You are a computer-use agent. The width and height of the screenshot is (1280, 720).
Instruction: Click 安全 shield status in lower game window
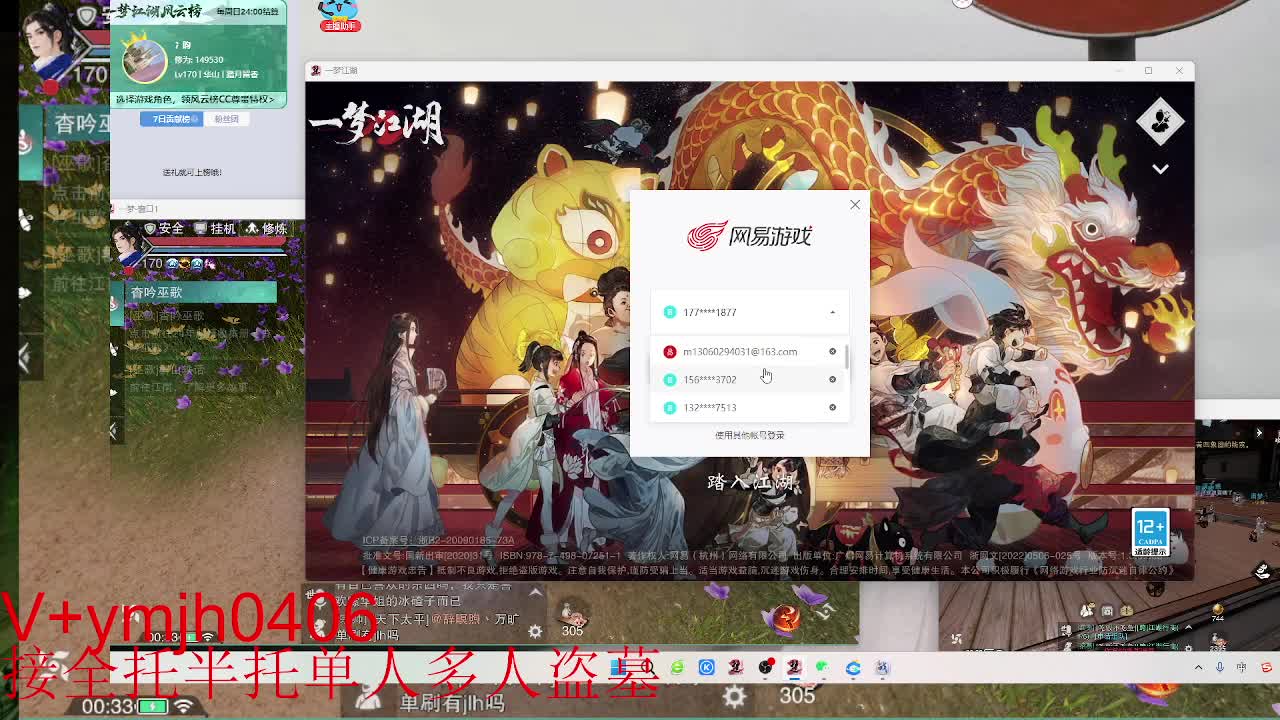coord(163,228)
